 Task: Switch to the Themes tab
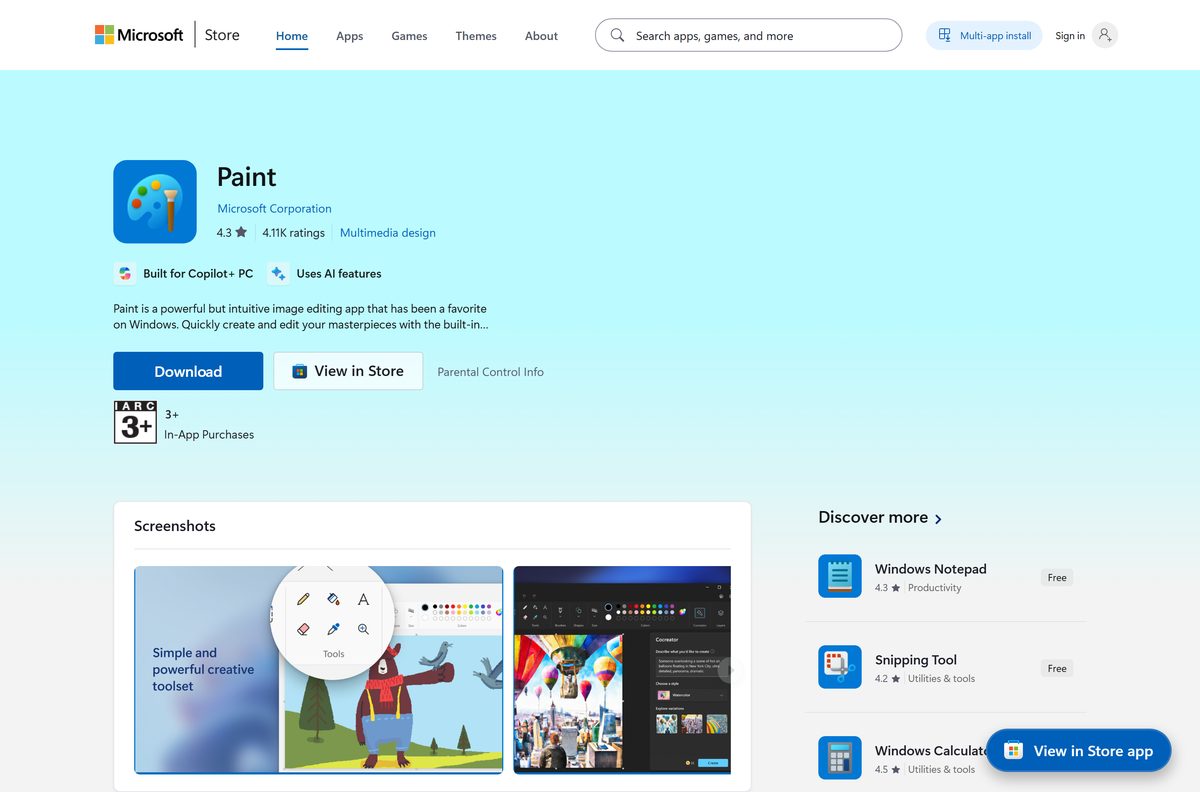[476, 36]
